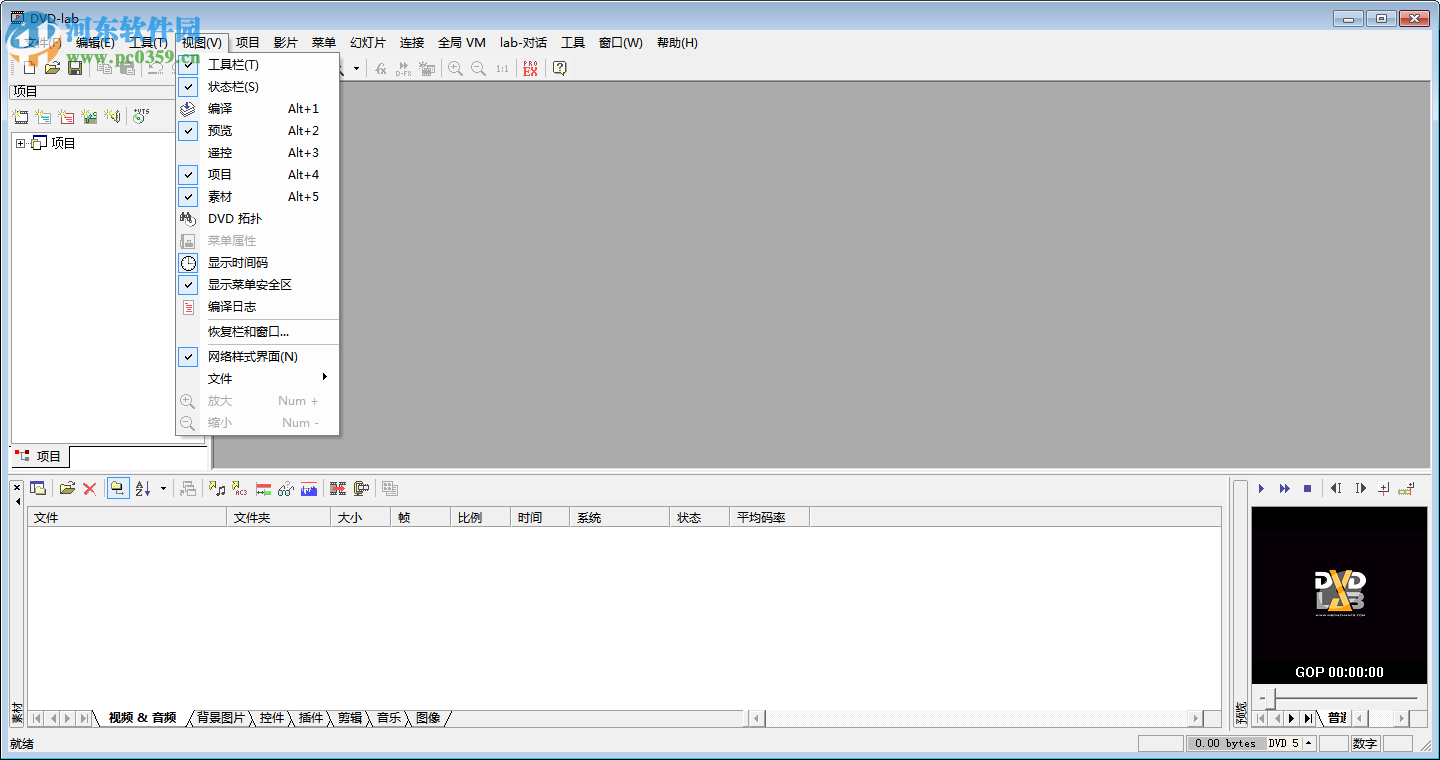This screenshot has height=760, width=1440.
Task: Sort by the 文件夹 column header
Action: (x=279, y=518)
